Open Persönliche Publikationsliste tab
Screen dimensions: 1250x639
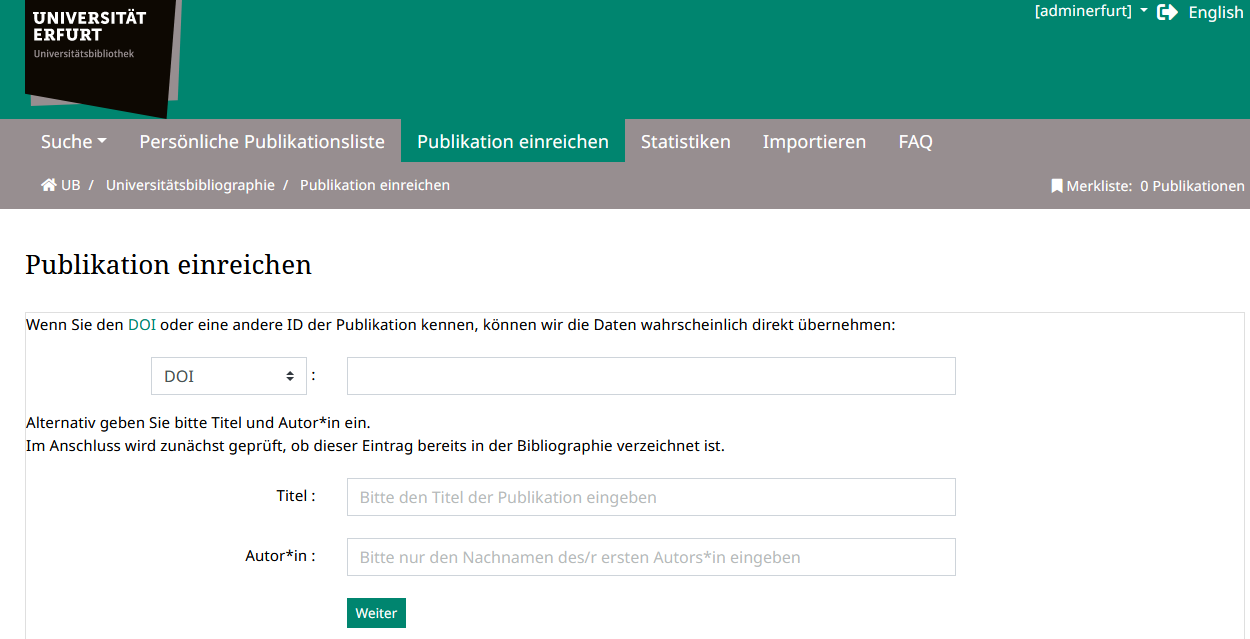[262, 141]
